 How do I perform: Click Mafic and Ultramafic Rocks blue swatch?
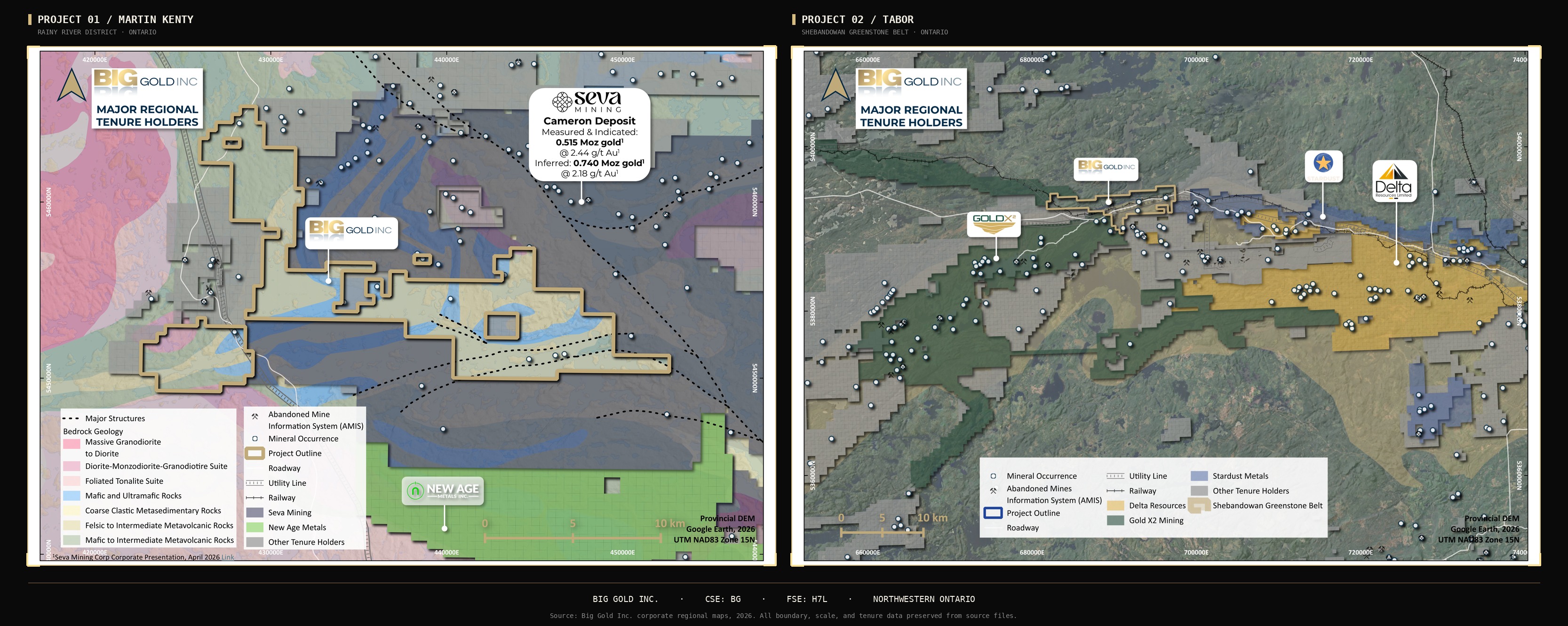71,496
